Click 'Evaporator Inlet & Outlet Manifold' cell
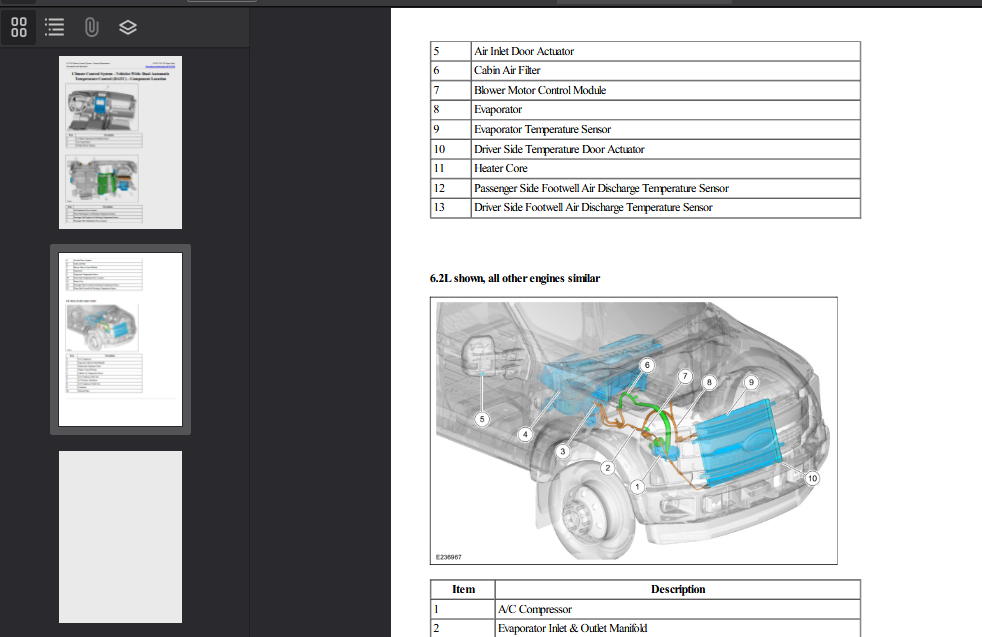The image size is (982, 637). point(678,628)
